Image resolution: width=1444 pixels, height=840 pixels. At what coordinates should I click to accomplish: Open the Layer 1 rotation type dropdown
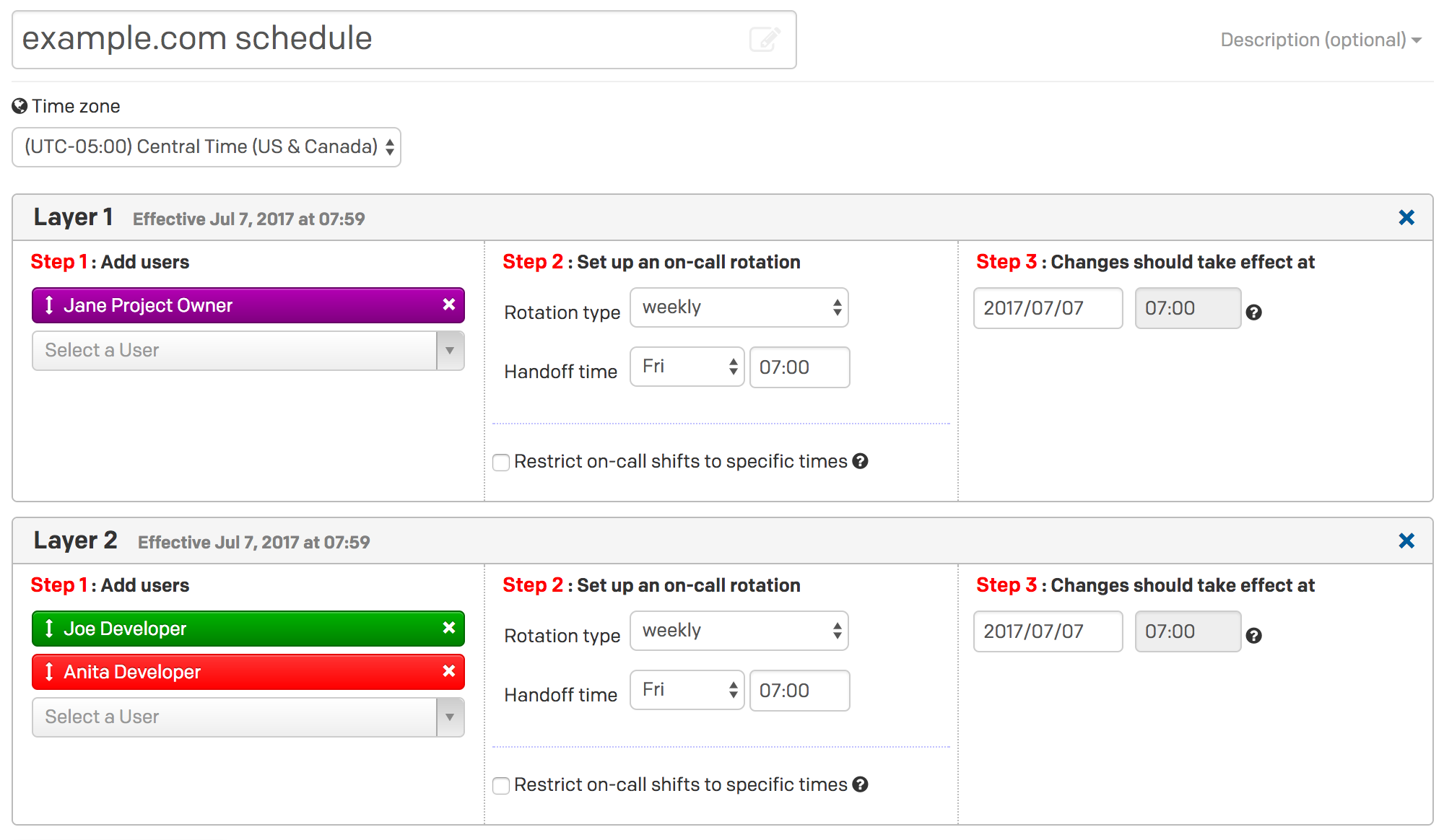pyautogui.click(x=739, y=307)
